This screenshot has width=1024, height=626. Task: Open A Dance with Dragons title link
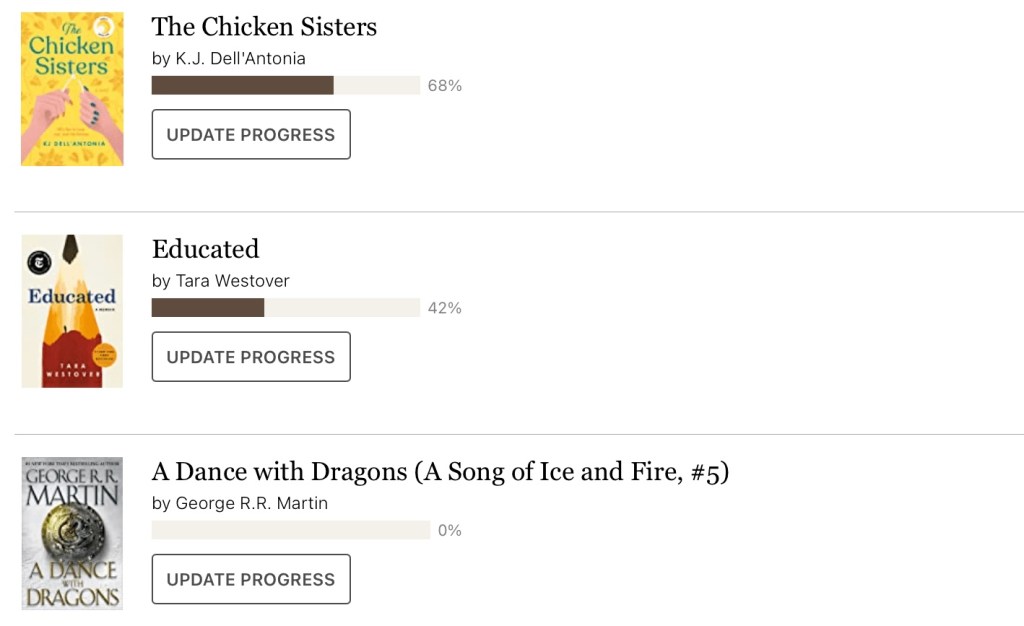pos(440,471)
